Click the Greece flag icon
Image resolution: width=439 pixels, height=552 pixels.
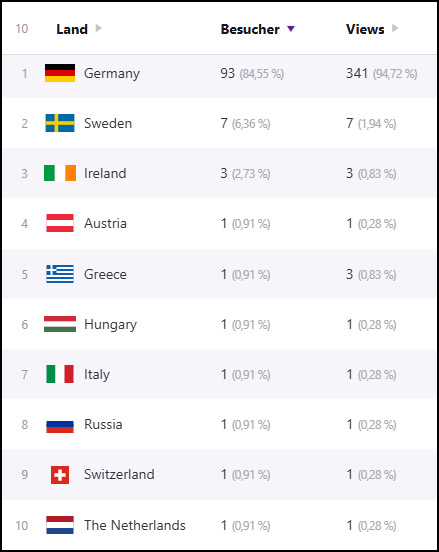pos(60,274)
